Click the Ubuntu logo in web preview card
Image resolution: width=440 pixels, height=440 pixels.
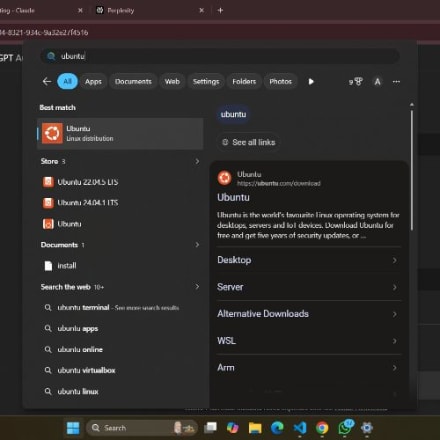click(x=224, y=178)
